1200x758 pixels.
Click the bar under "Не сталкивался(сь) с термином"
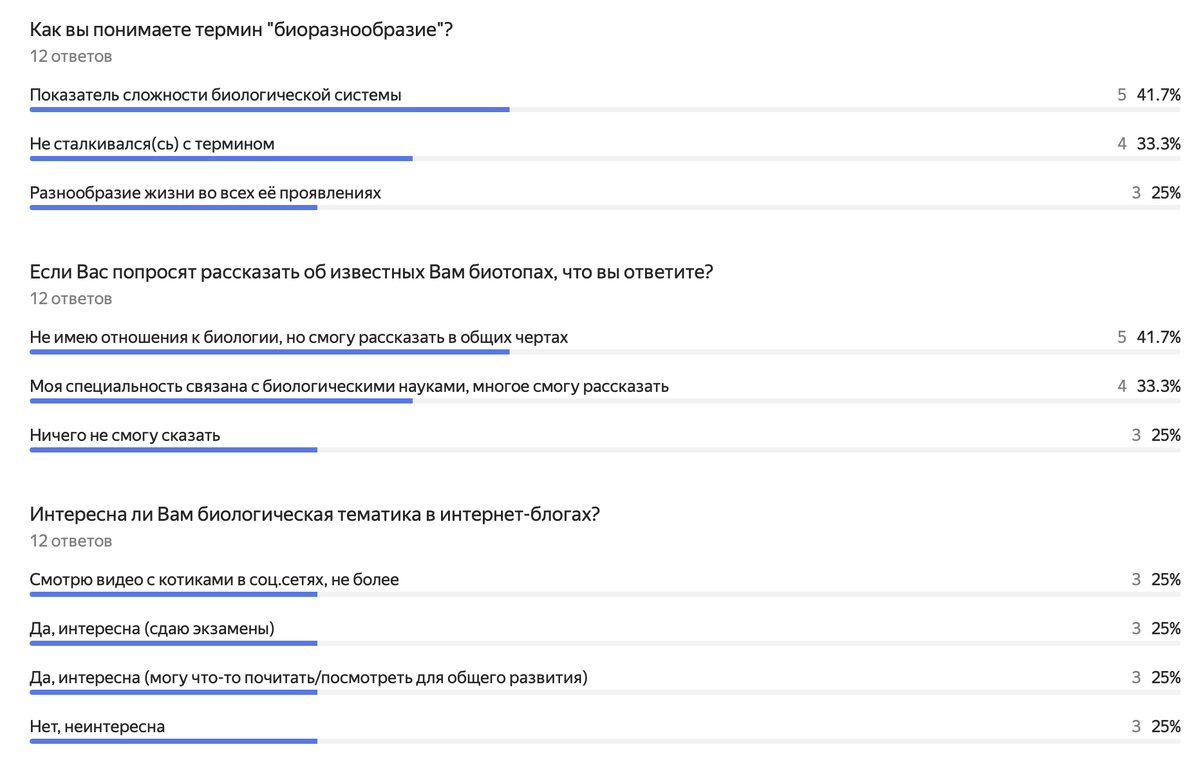pyautogui.click(x=221, y=158)
